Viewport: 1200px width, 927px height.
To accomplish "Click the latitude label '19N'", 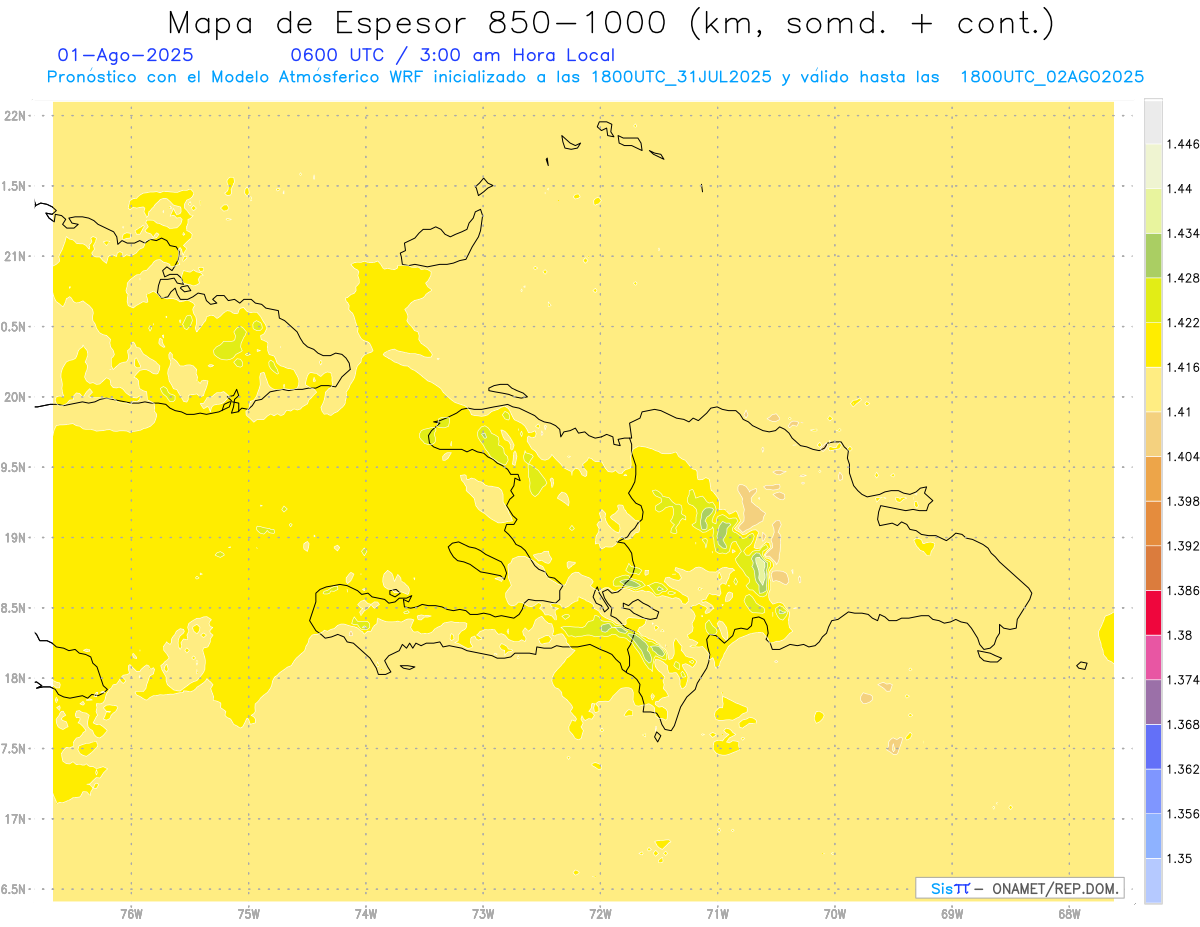I will click(x=16, y=538).
